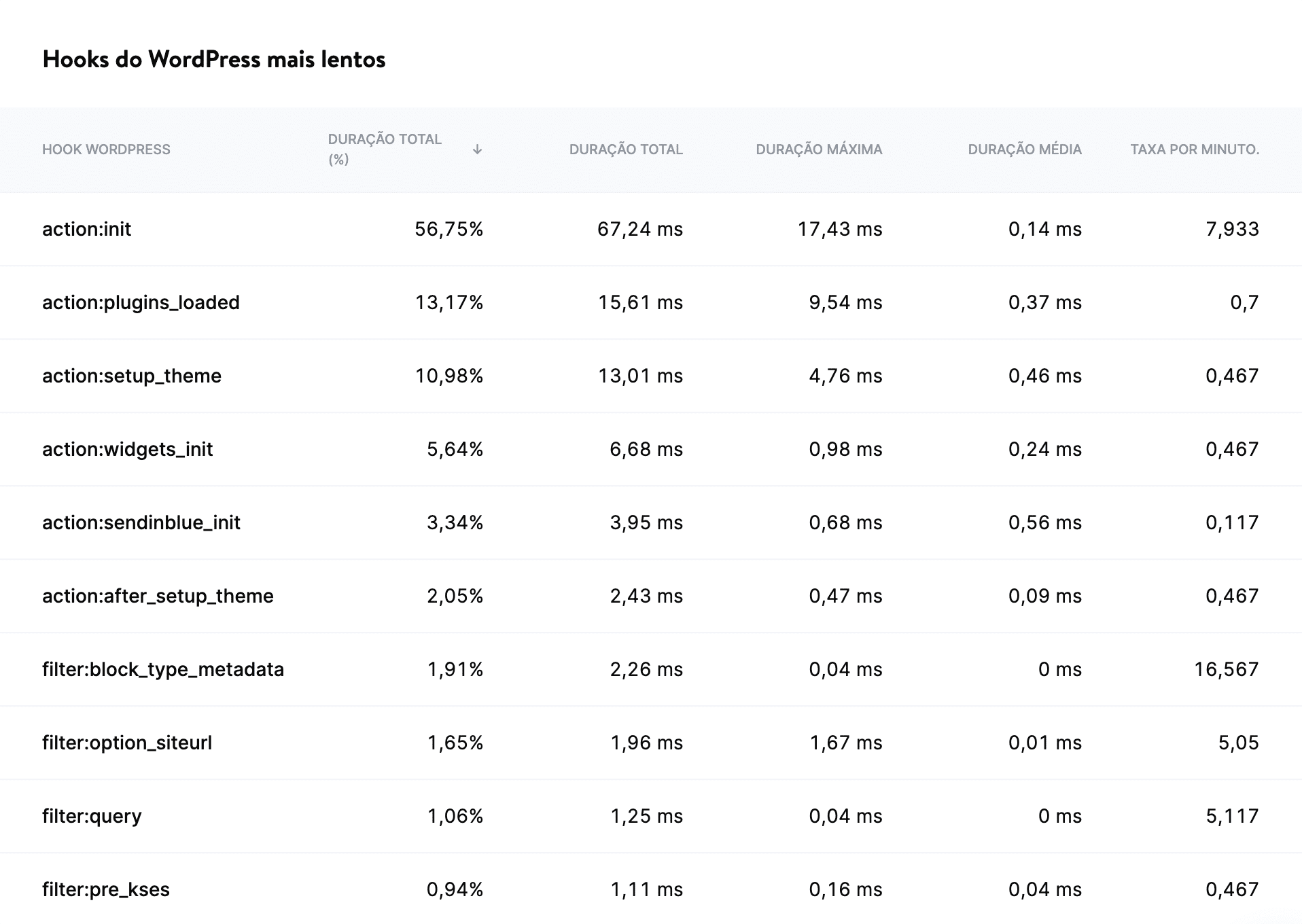Sort by the DURAÇÃO TOTAL column
The height and width of the screenshot is (924, 1302).
click(x=626, y=149)
